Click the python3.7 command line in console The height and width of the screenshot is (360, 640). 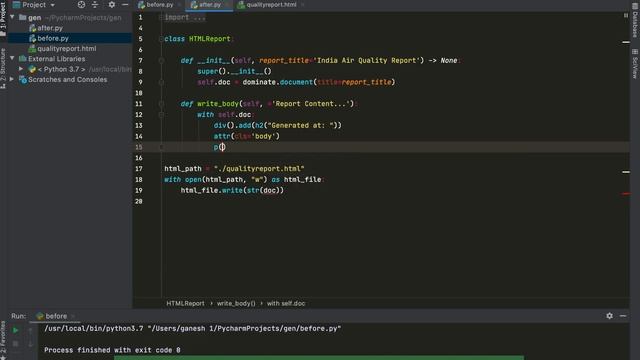coord(193,328)
